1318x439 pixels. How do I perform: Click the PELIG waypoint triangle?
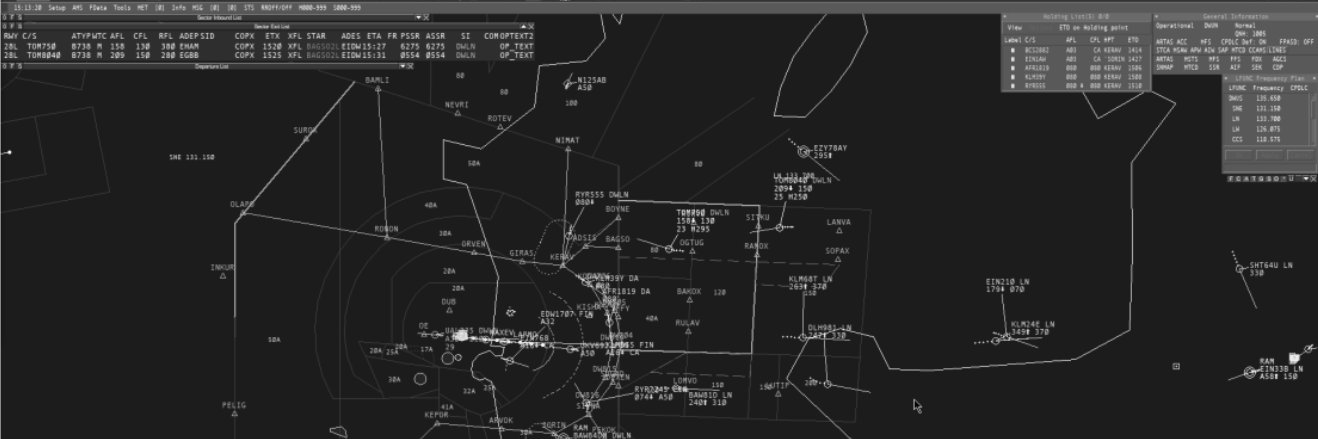[x=233, y=414]
